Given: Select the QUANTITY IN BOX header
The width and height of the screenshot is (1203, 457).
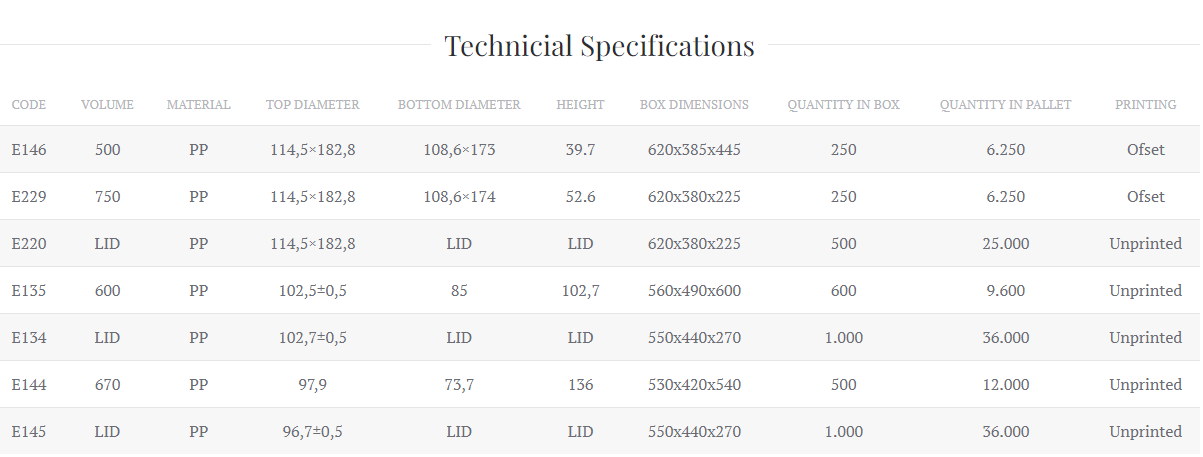Looking at the screenshot, I should coord(843,105).
